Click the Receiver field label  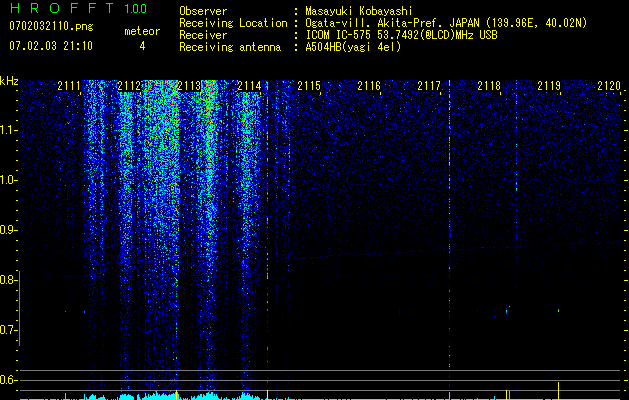pyautogui.click(x=203, y=35)
